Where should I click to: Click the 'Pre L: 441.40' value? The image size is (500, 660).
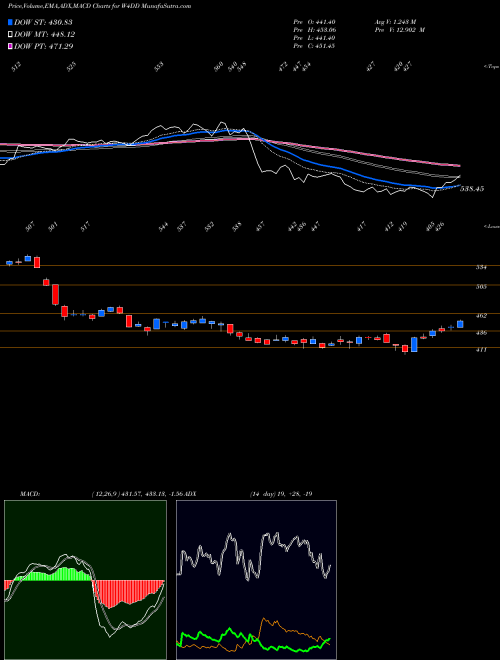tap(314, 38)
